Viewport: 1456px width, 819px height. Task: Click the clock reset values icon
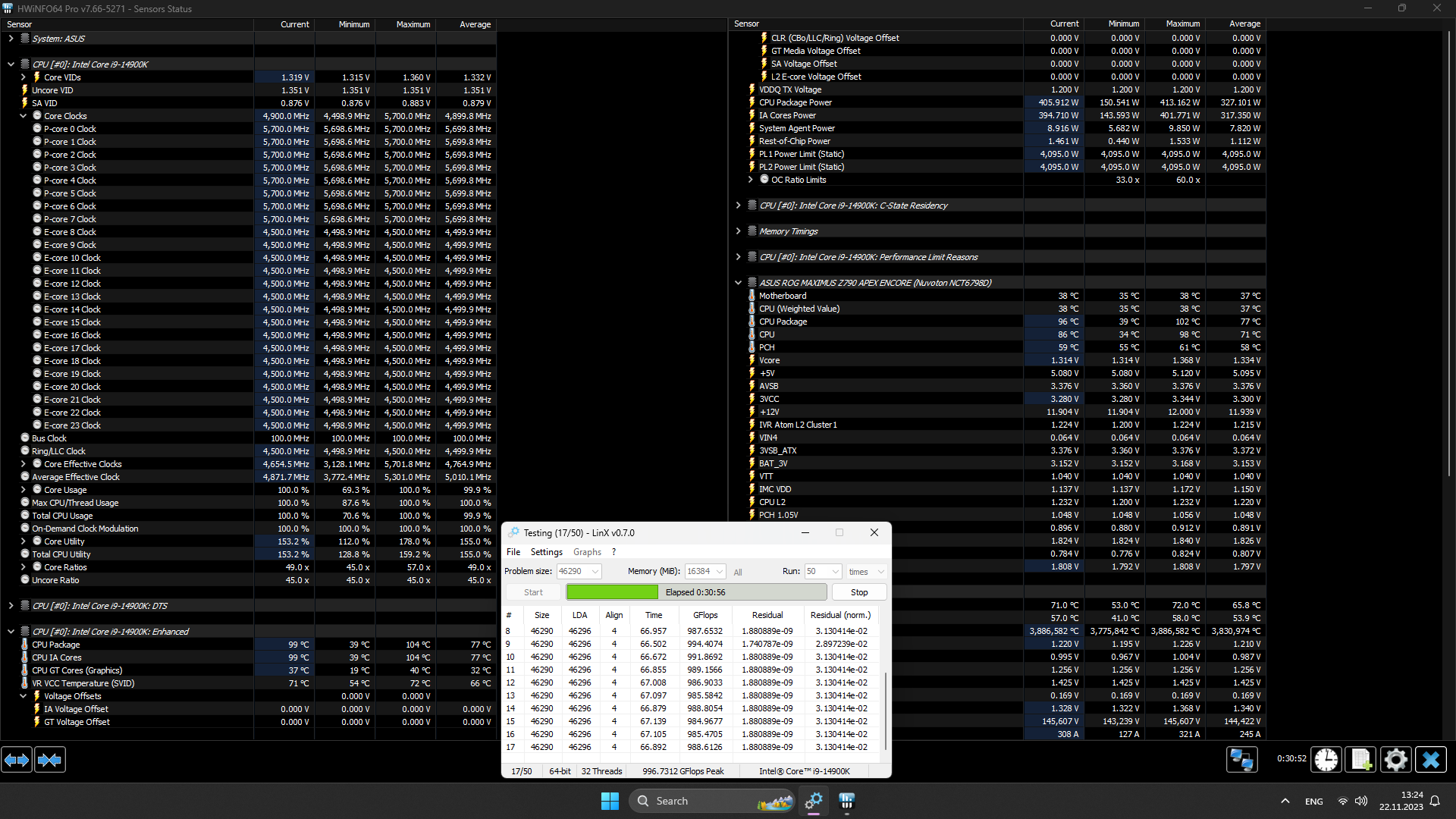coord(1326,759)
